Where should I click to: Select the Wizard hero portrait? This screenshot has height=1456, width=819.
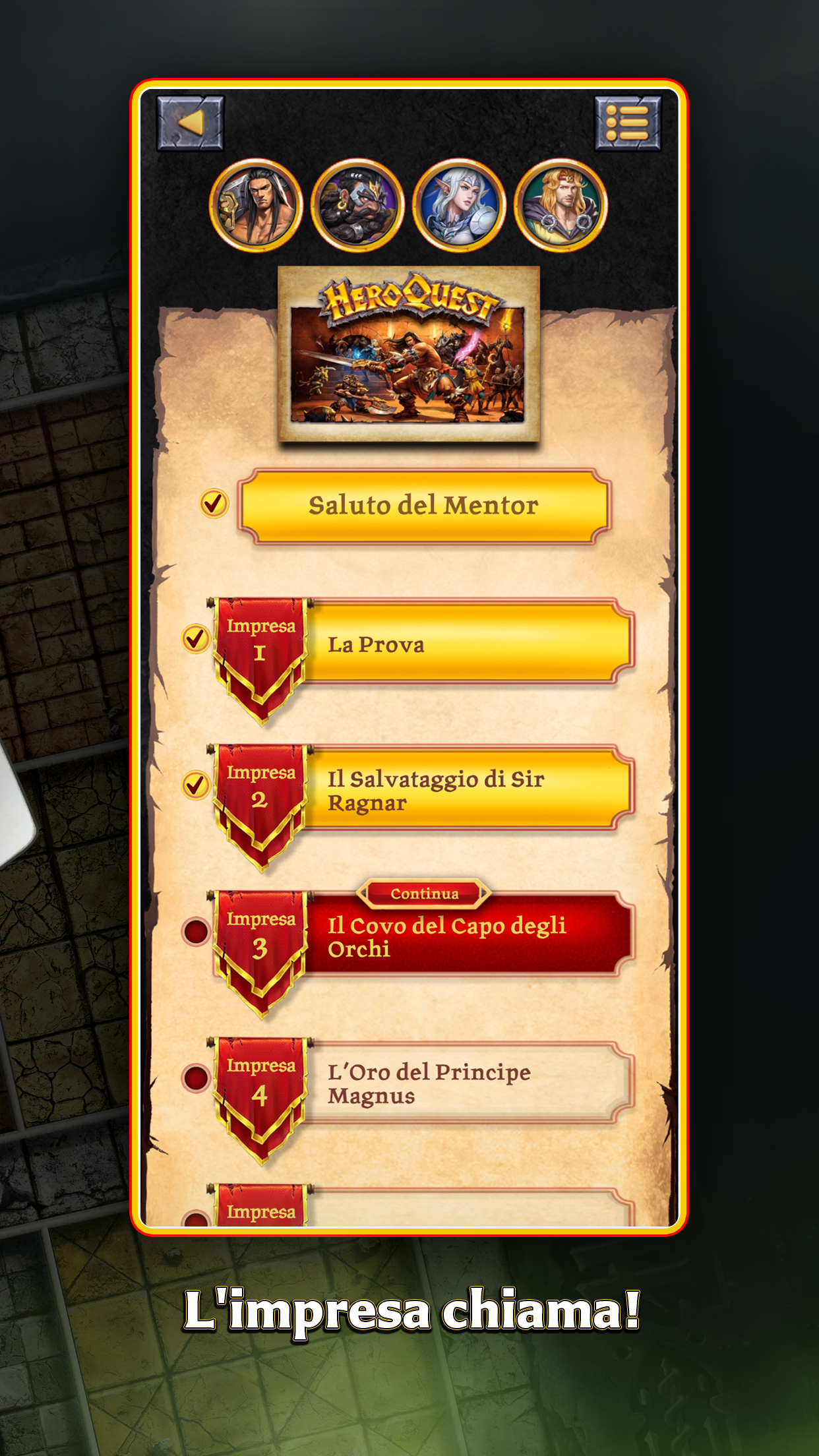[x=561, y=205]
